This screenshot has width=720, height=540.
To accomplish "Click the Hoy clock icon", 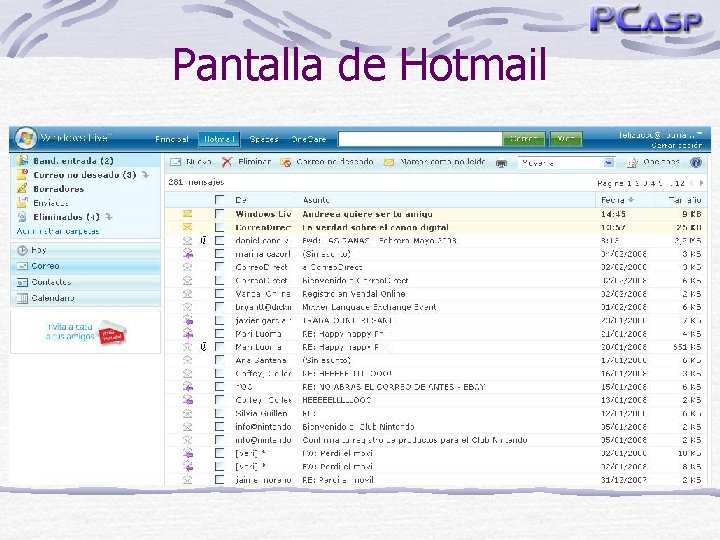I will [22, 250].
